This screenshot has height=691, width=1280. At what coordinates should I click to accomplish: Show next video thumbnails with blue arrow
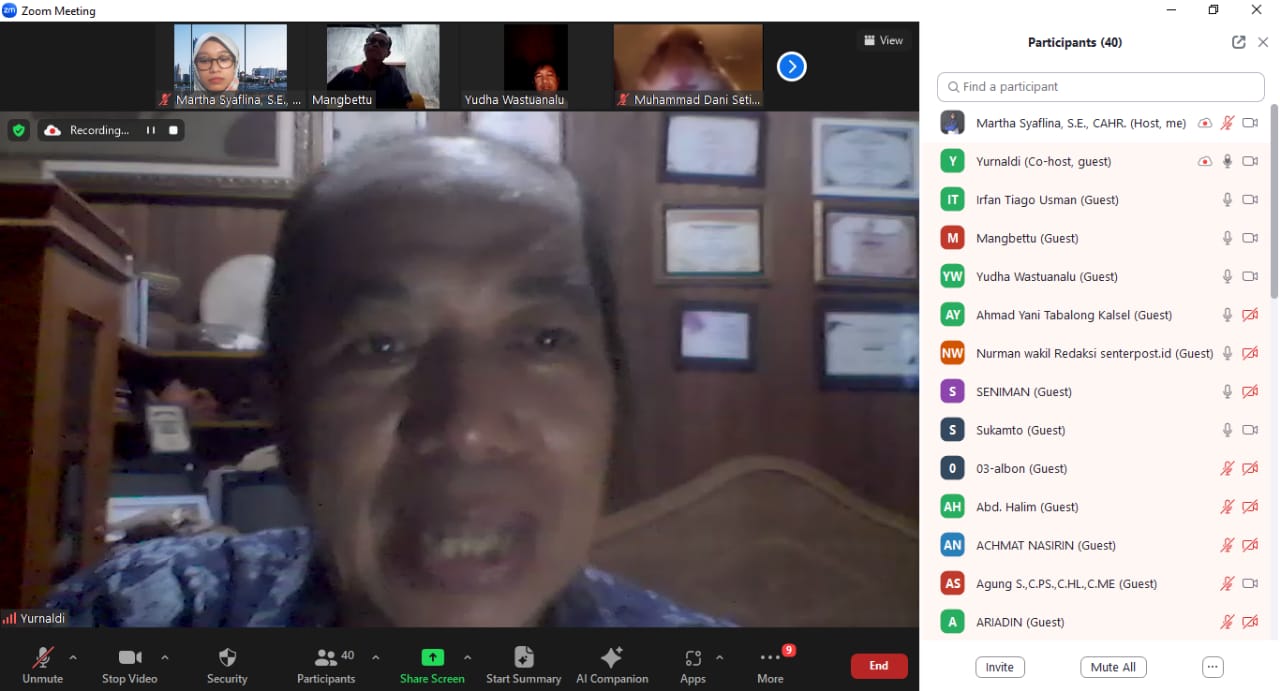tap(792, 66)
